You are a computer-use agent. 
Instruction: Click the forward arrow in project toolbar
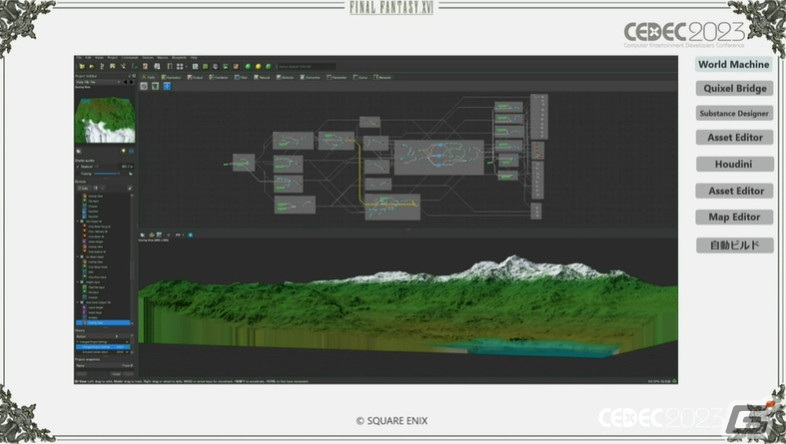132,82
